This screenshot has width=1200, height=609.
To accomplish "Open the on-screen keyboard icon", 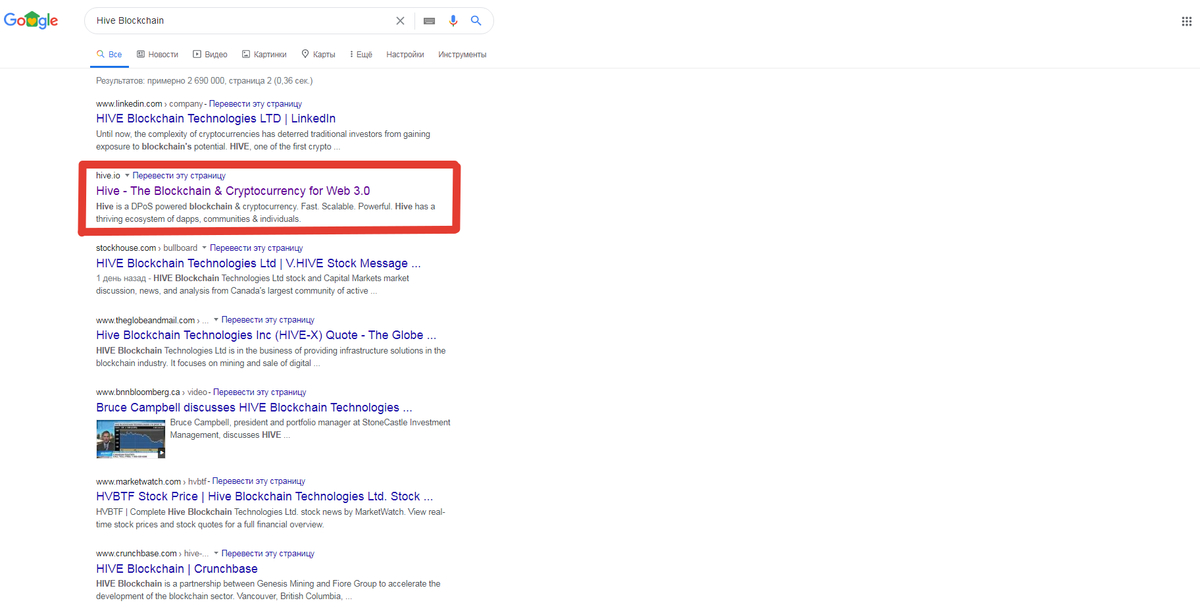I will (429, 20).
